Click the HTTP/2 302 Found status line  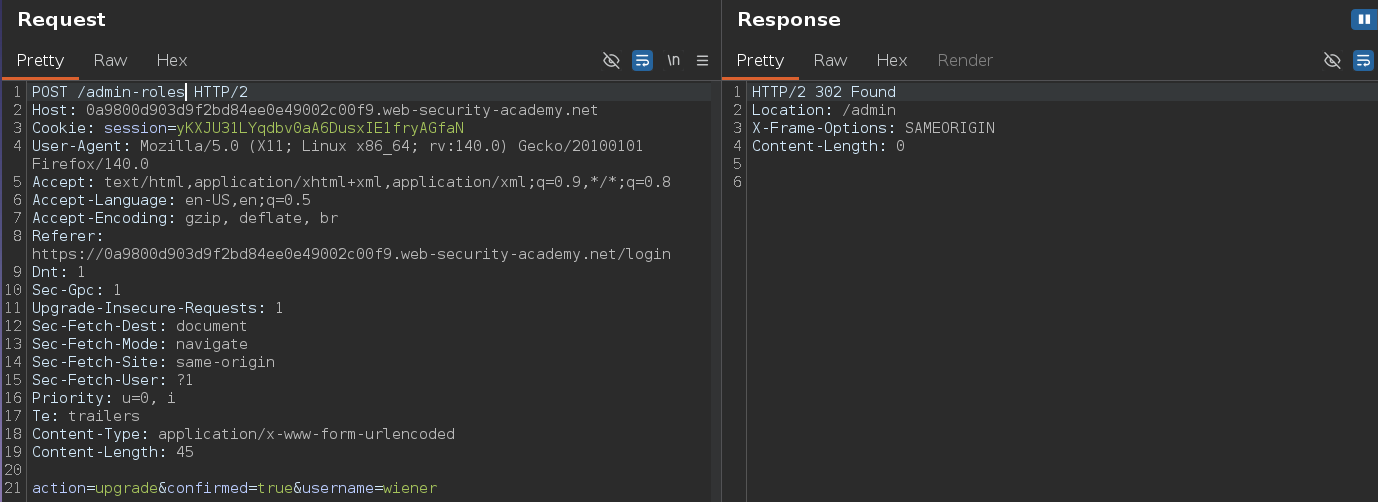[x=823, y=92]
